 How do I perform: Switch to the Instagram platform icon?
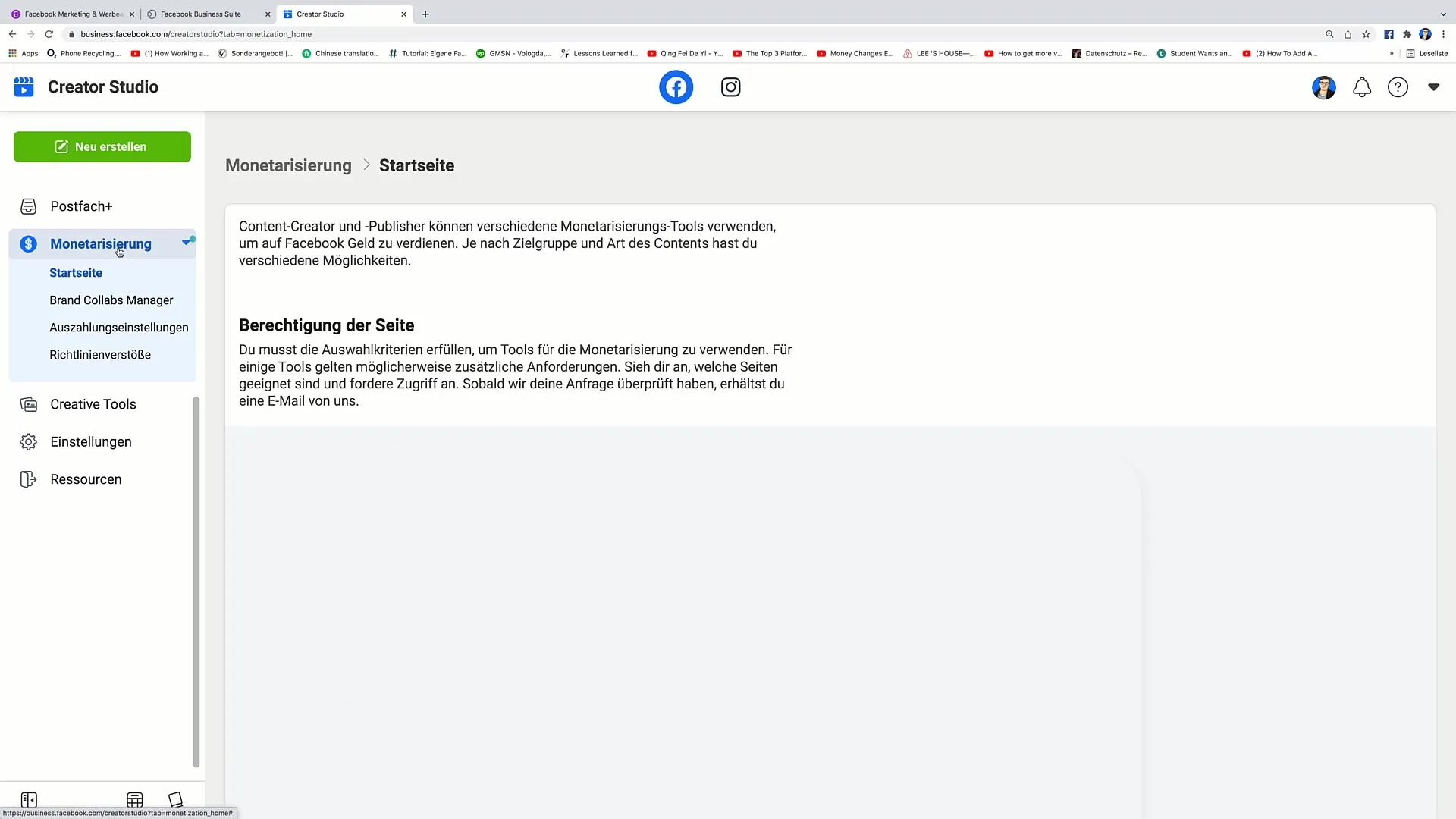click(x=730, y=87)
